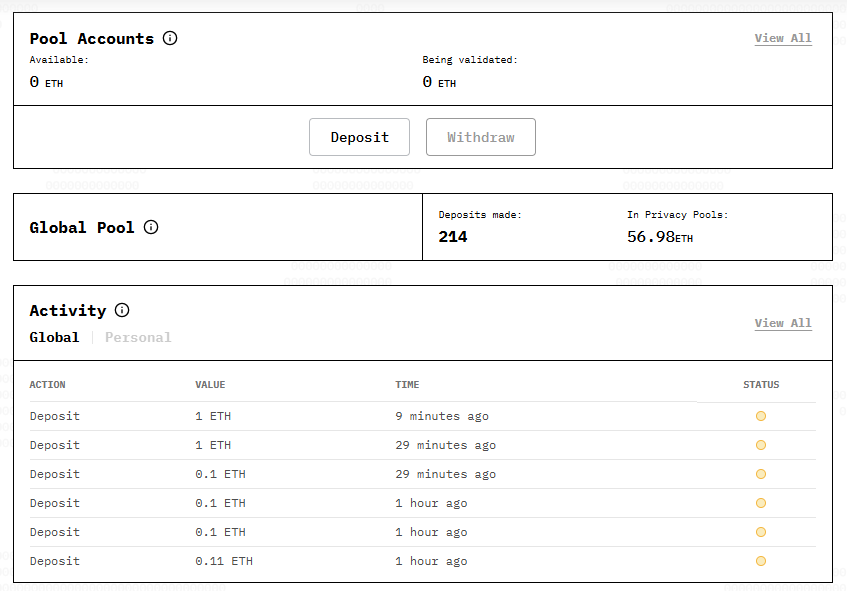
Task: Click the info icon next to Global Pool
Action: point(151,227)
